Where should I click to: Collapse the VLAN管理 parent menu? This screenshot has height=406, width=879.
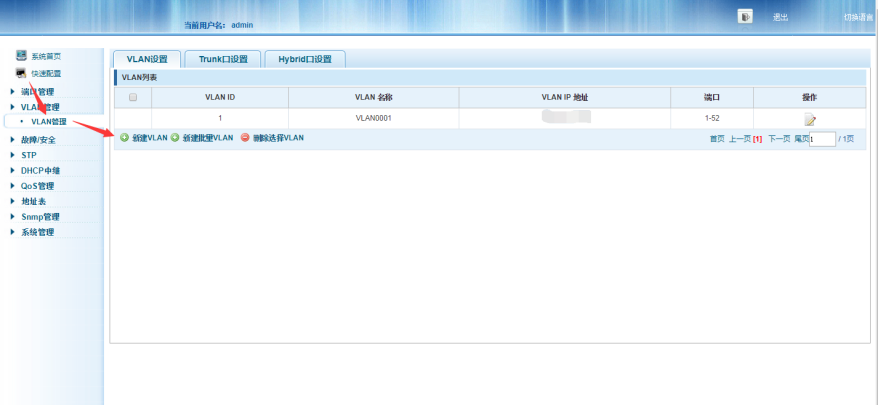point(40,107)
